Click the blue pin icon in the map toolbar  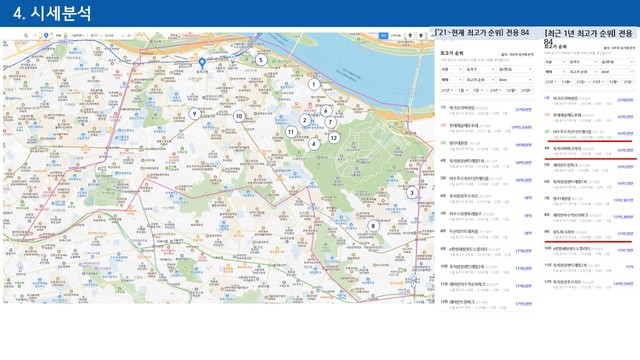point(46,36)
